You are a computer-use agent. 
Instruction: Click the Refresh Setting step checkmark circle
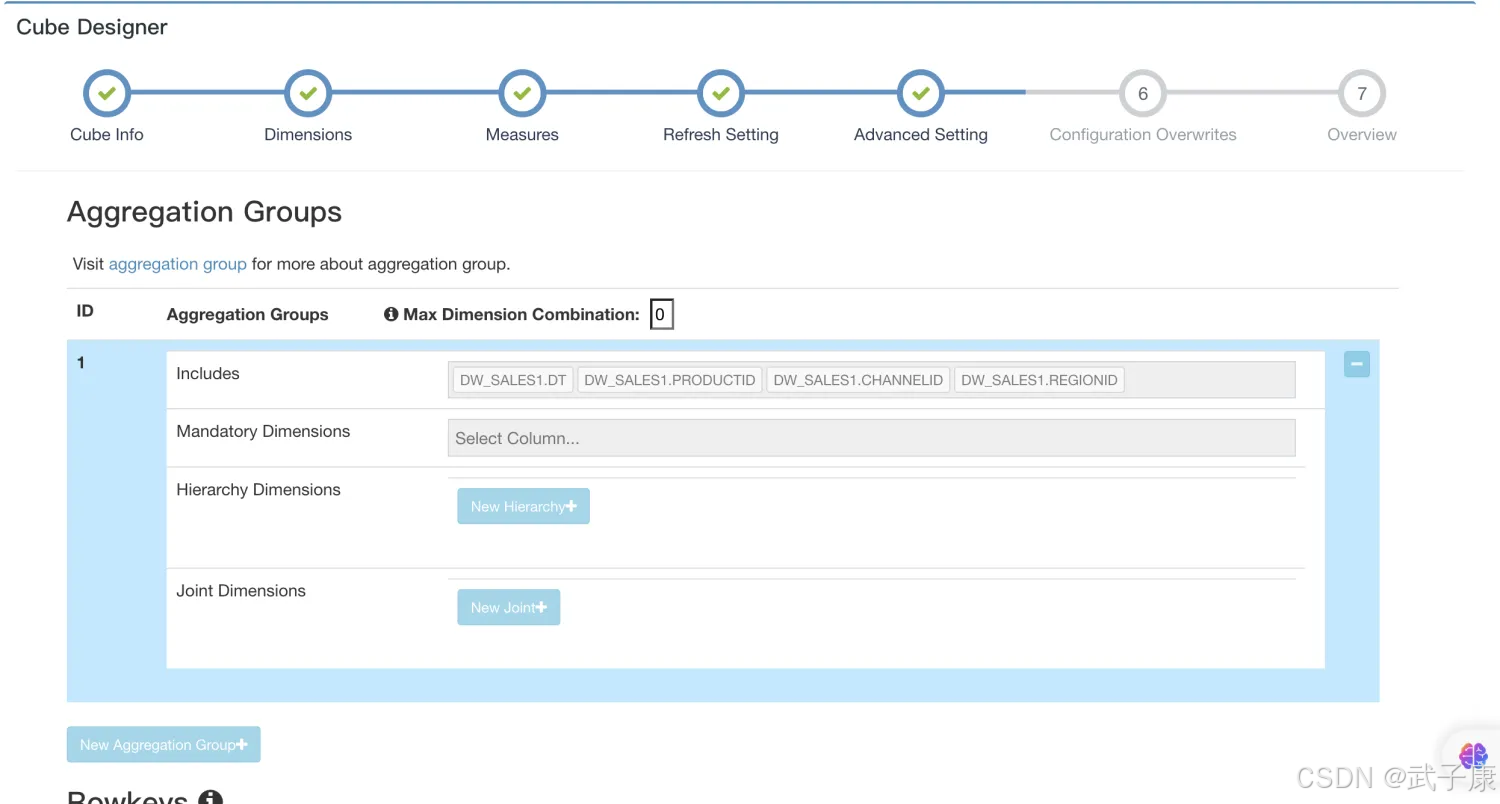click(720, 94)
